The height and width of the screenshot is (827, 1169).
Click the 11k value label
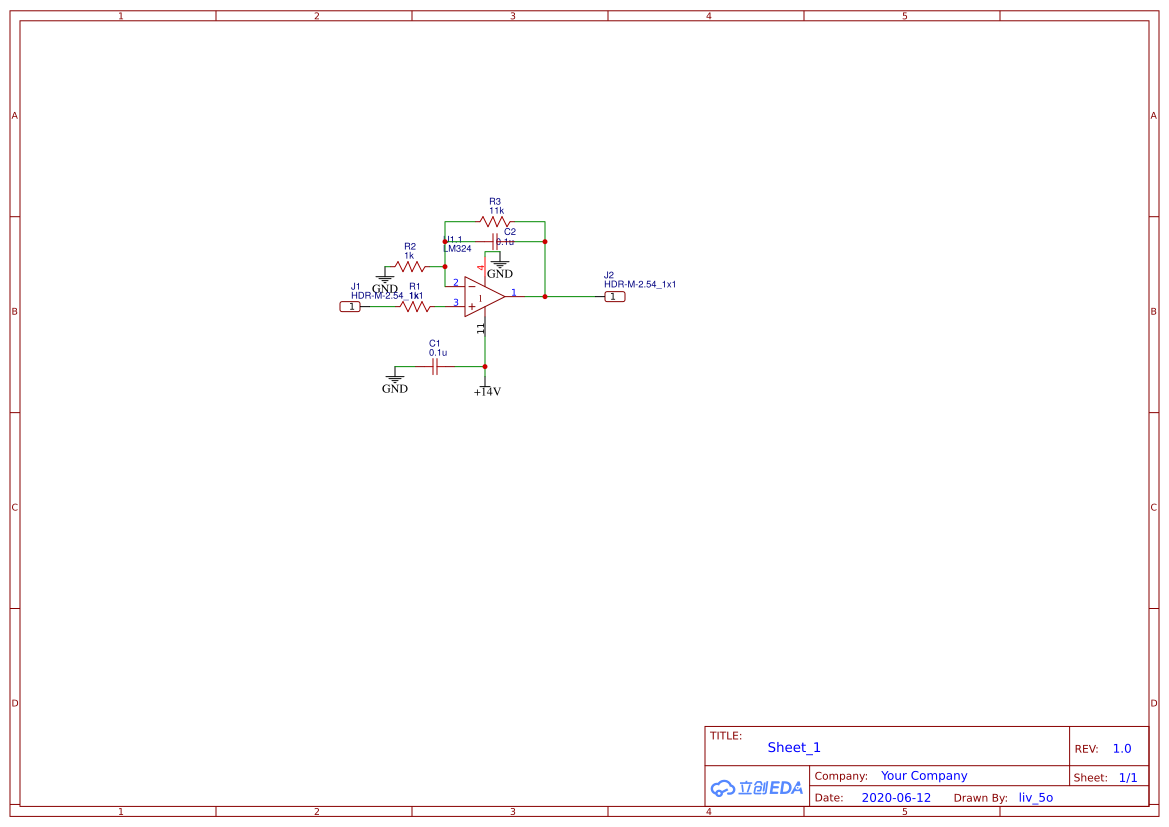pyautogui.click(x=497, y=211)
